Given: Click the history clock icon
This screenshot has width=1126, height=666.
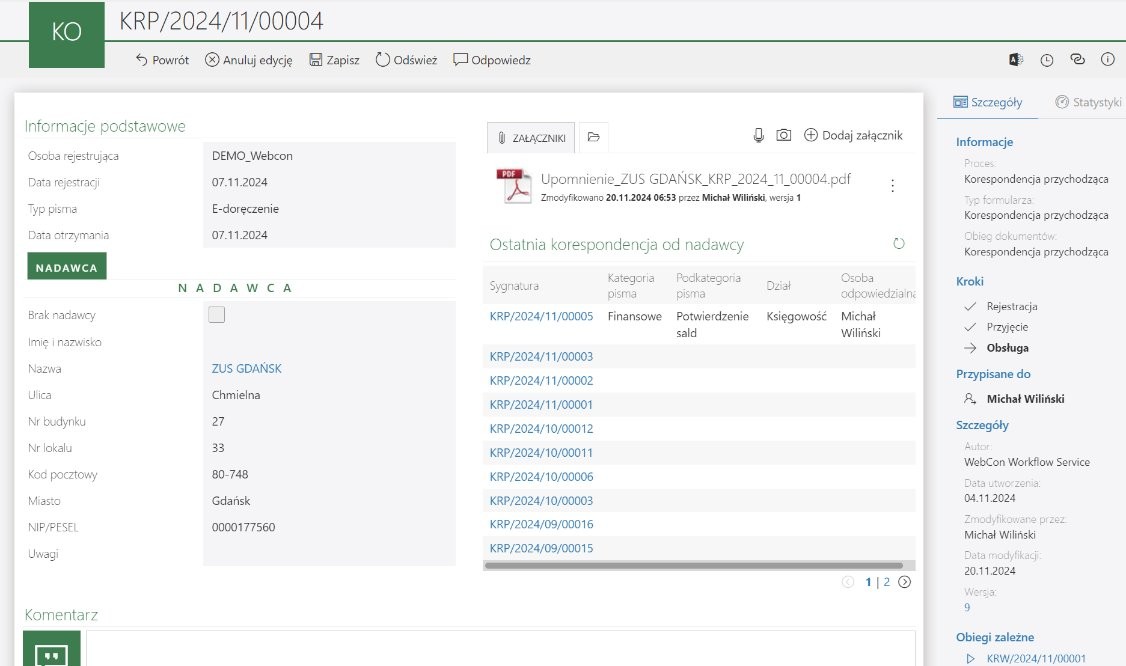Looking at the screenshot, I should pyautogui.click(x=1047, y=60).
